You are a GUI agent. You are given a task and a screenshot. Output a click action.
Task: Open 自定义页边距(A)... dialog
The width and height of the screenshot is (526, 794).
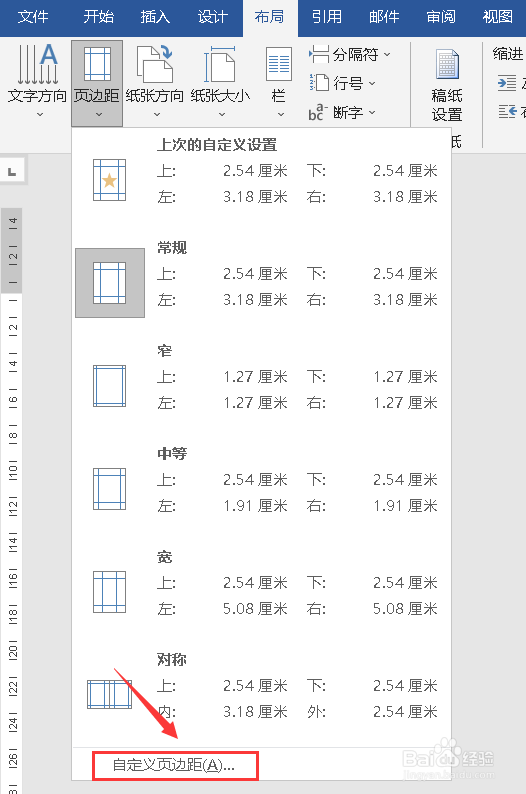tap(175, 765)
